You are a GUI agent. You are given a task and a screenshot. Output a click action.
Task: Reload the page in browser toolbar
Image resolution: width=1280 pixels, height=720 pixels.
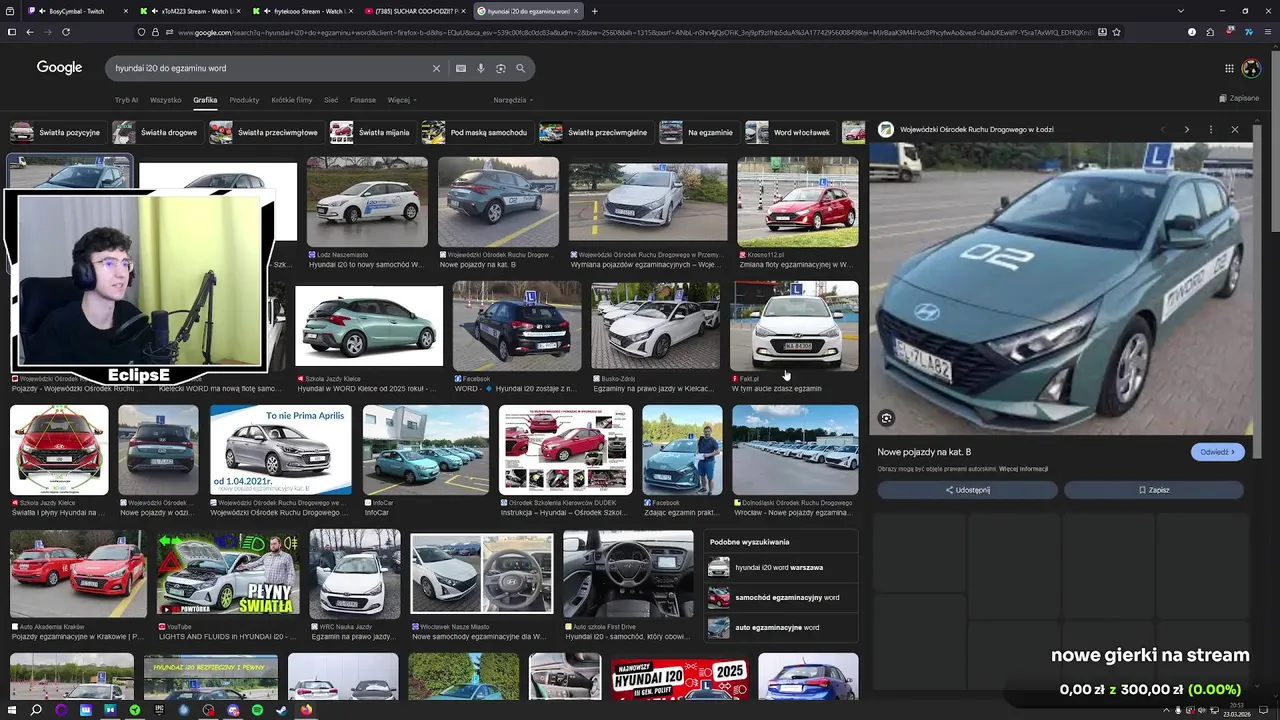(66, 32)
